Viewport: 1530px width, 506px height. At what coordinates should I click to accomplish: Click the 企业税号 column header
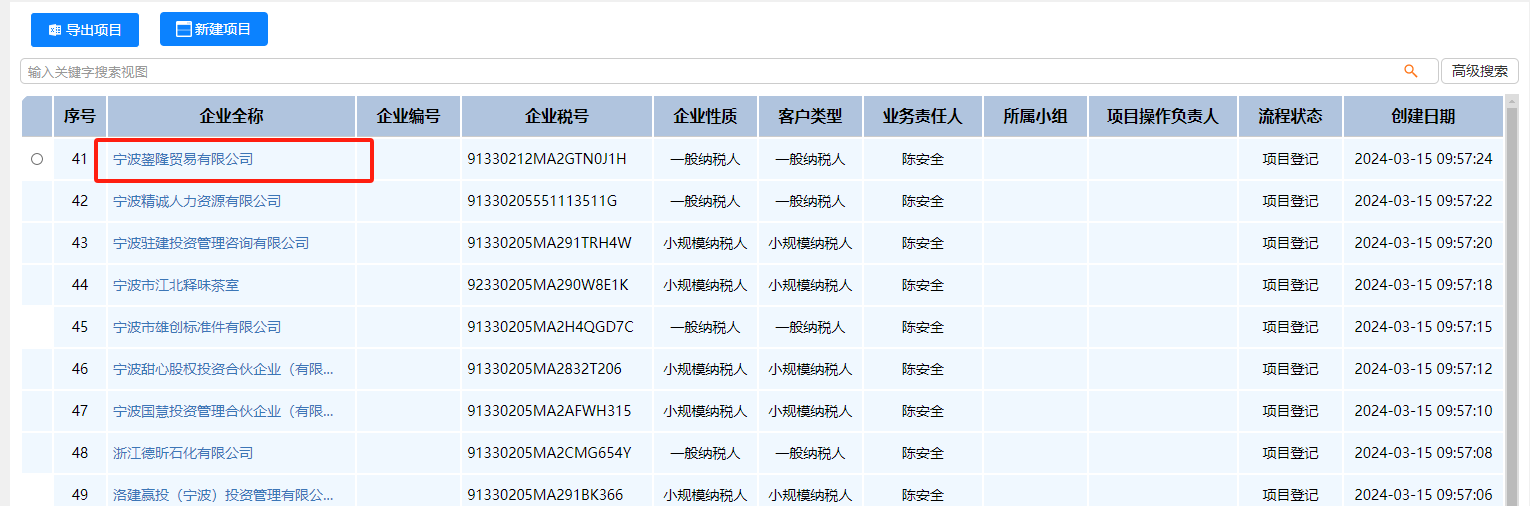pyautogui.click(x=557, y=116)
